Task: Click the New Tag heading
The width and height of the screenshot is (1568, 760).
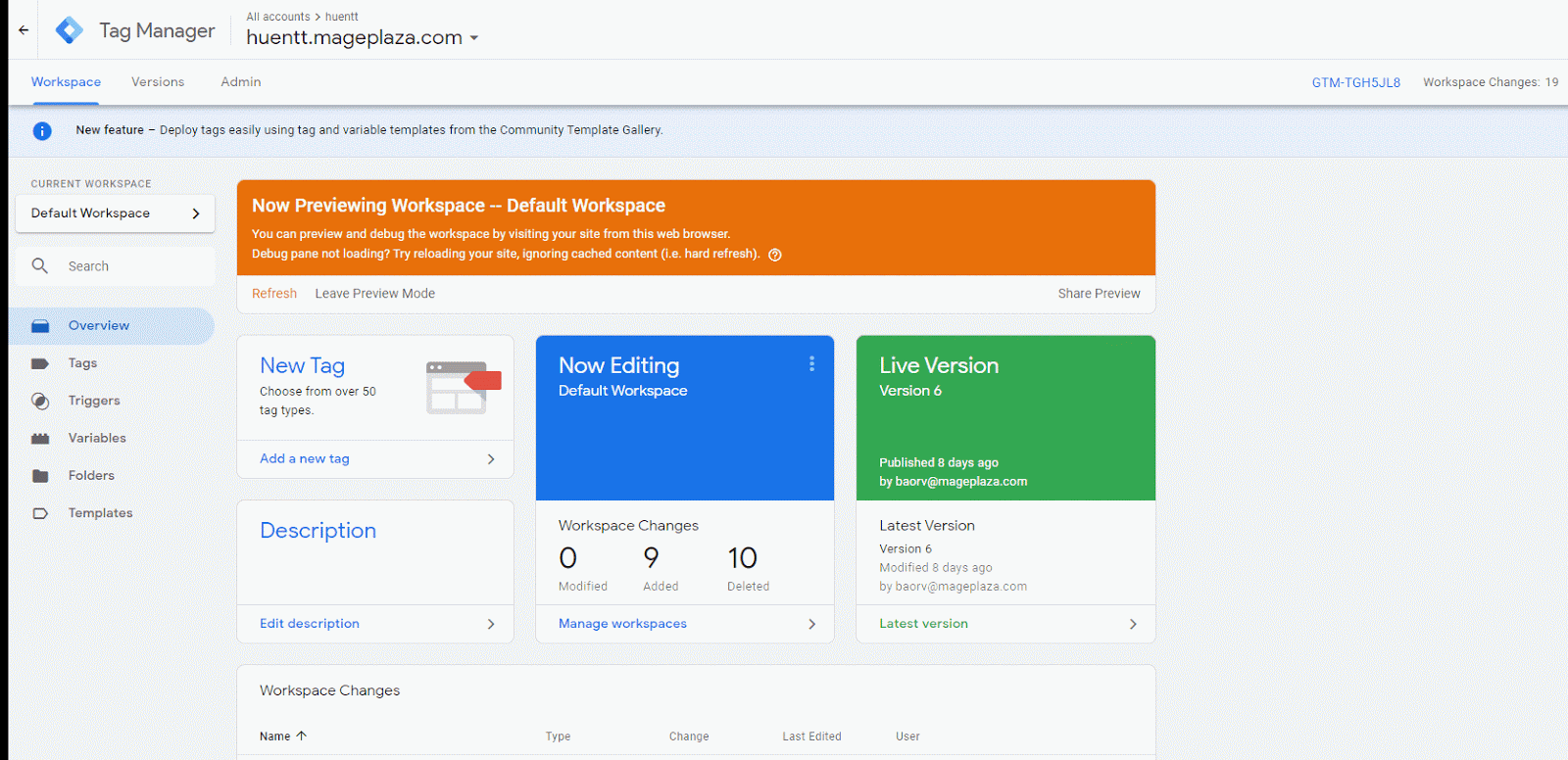Action: pyautogui.click(x=303, y=366)
